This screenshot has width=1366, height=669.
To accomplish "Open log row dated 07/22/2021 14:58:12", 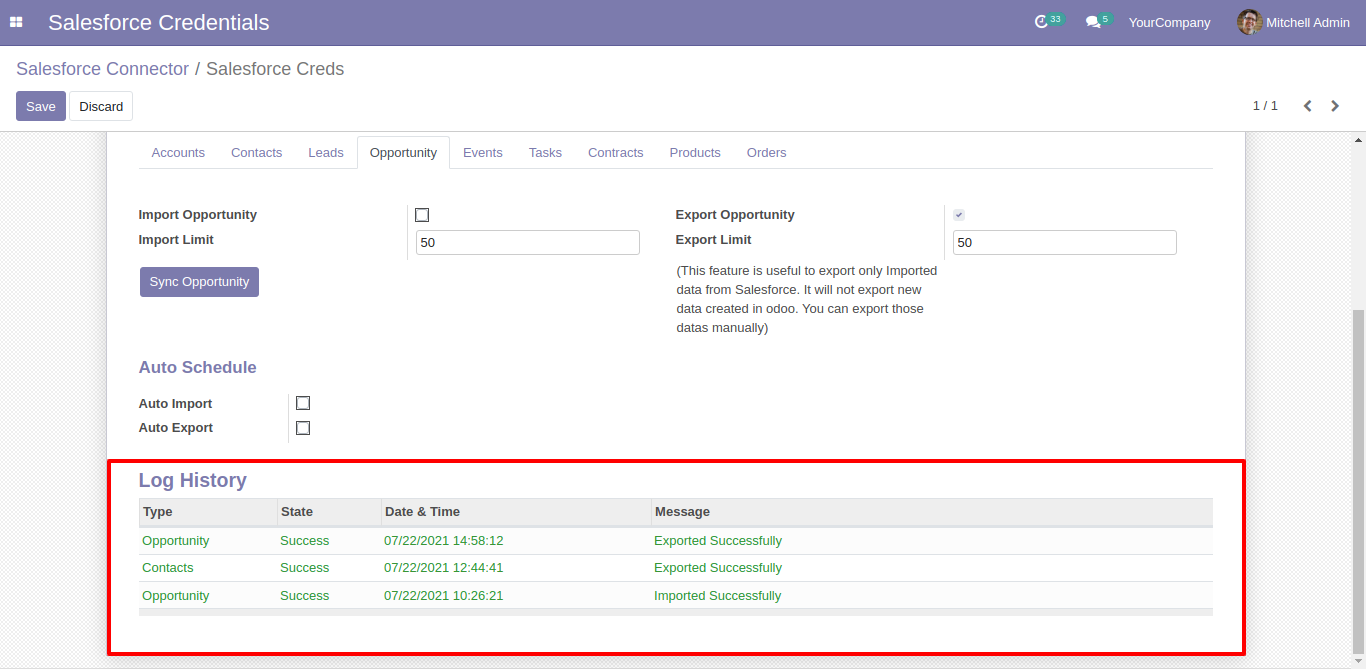I will [x=676, y=541].
